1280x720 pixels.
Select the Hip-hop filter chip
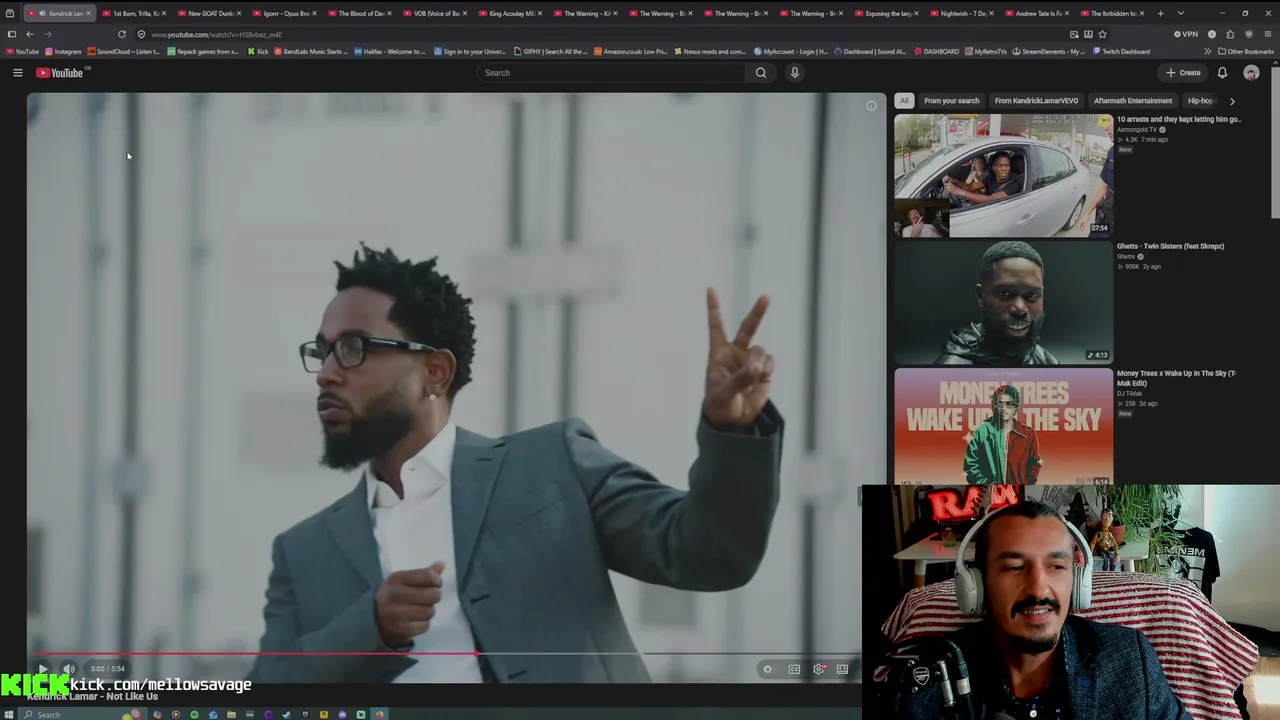point(1200,100)
